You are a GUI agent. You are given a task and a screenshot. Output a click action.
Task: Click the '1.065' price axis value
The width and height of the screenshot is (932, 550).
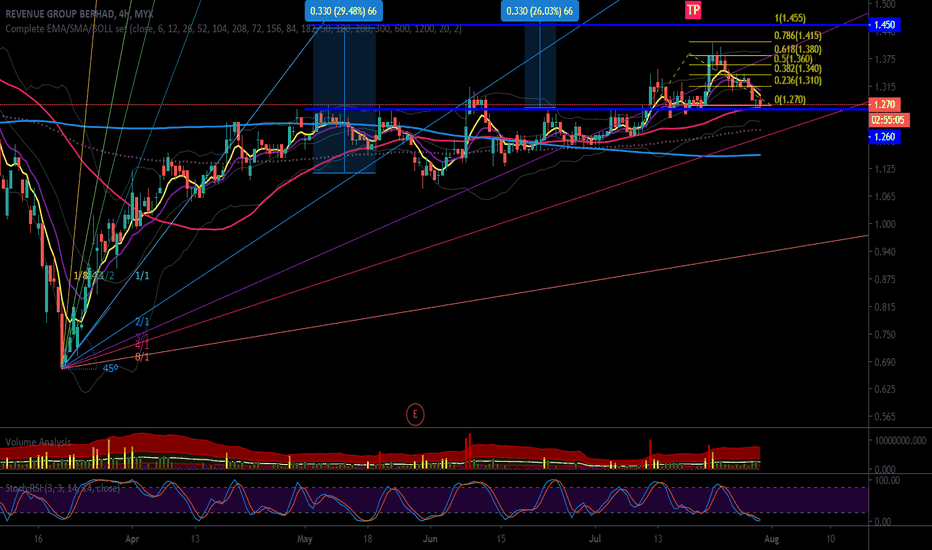point(885,196)
